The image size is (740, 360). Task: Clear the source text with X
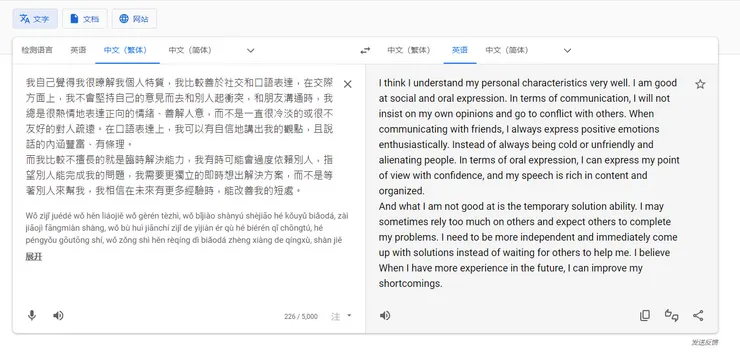(x=347, y=84)
